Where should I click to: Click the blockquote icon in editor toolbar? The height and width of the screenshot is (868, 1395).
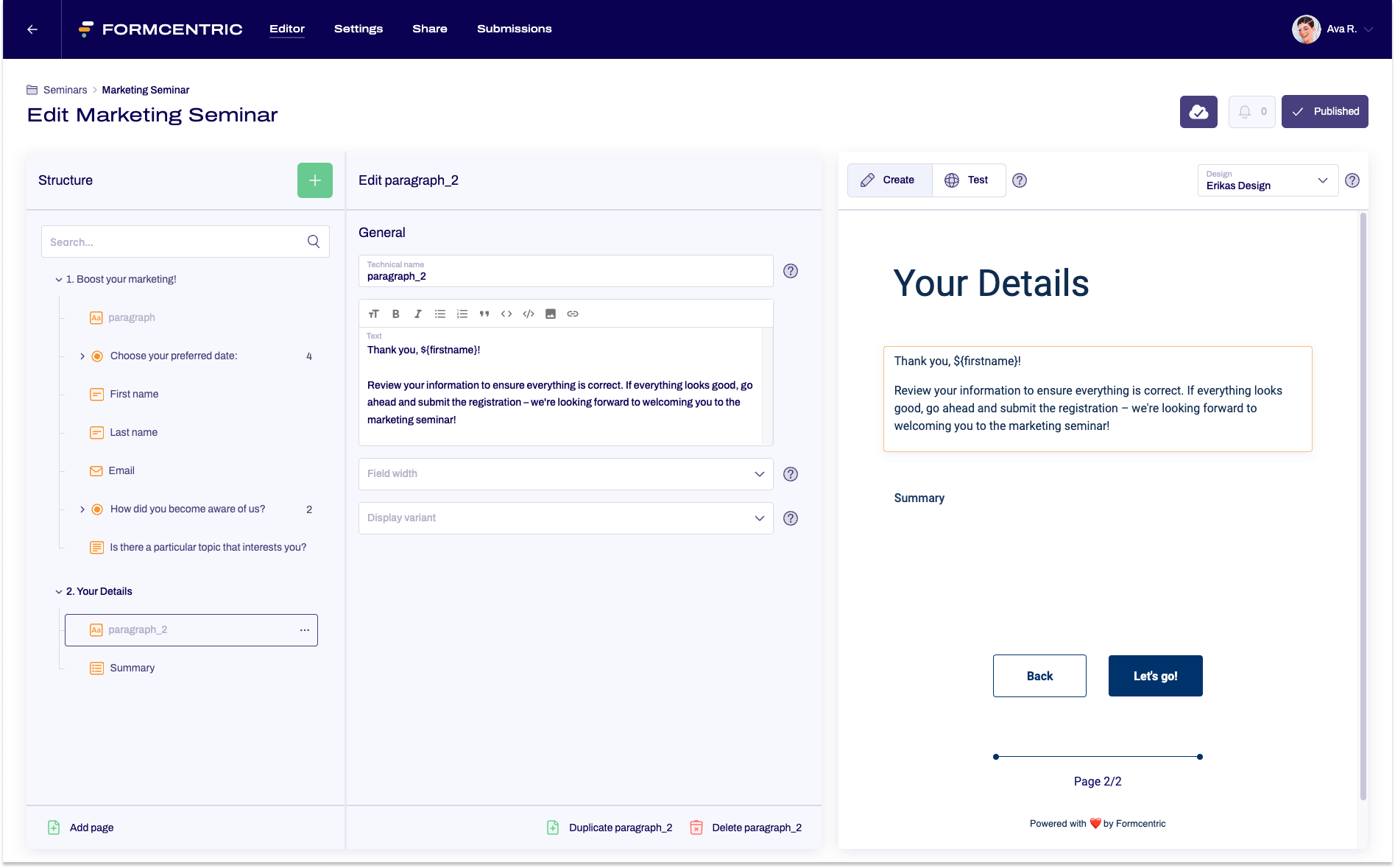484,314
